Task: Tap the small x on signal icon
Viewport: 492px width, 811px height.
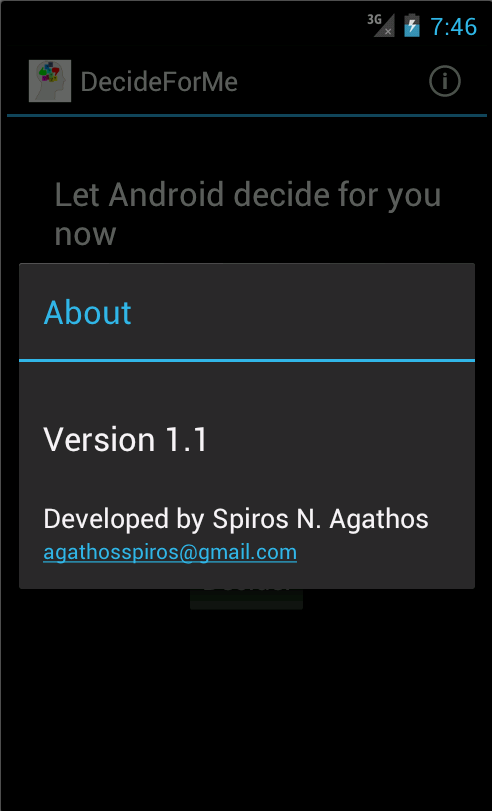Action: tap(388, 32)
